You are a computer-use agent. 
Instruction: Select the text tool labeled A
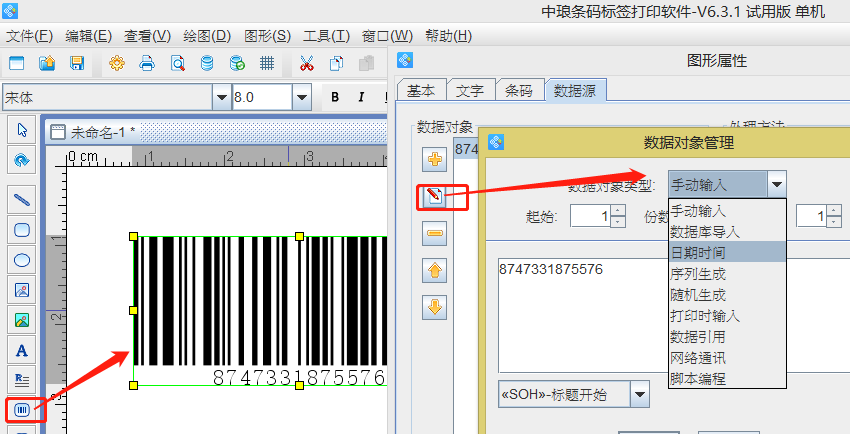(21, 350)
